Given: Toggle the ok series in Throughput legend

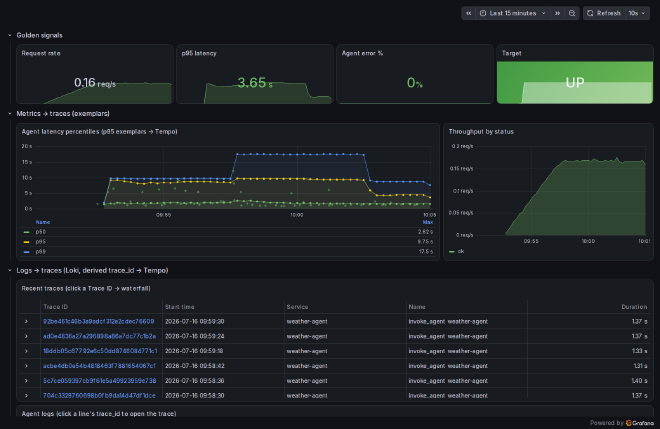Looking at the screenshot, I should [461, 251].
